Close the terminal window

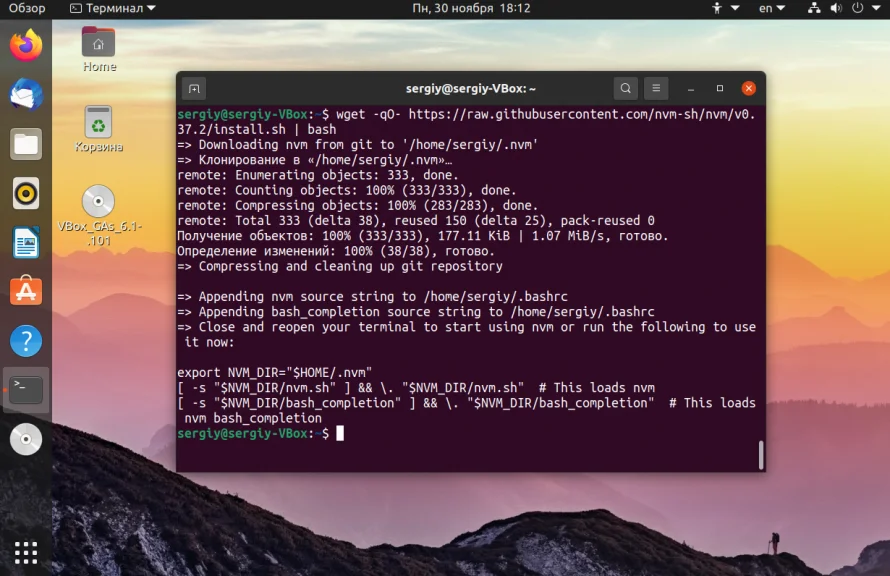[749, 89]
